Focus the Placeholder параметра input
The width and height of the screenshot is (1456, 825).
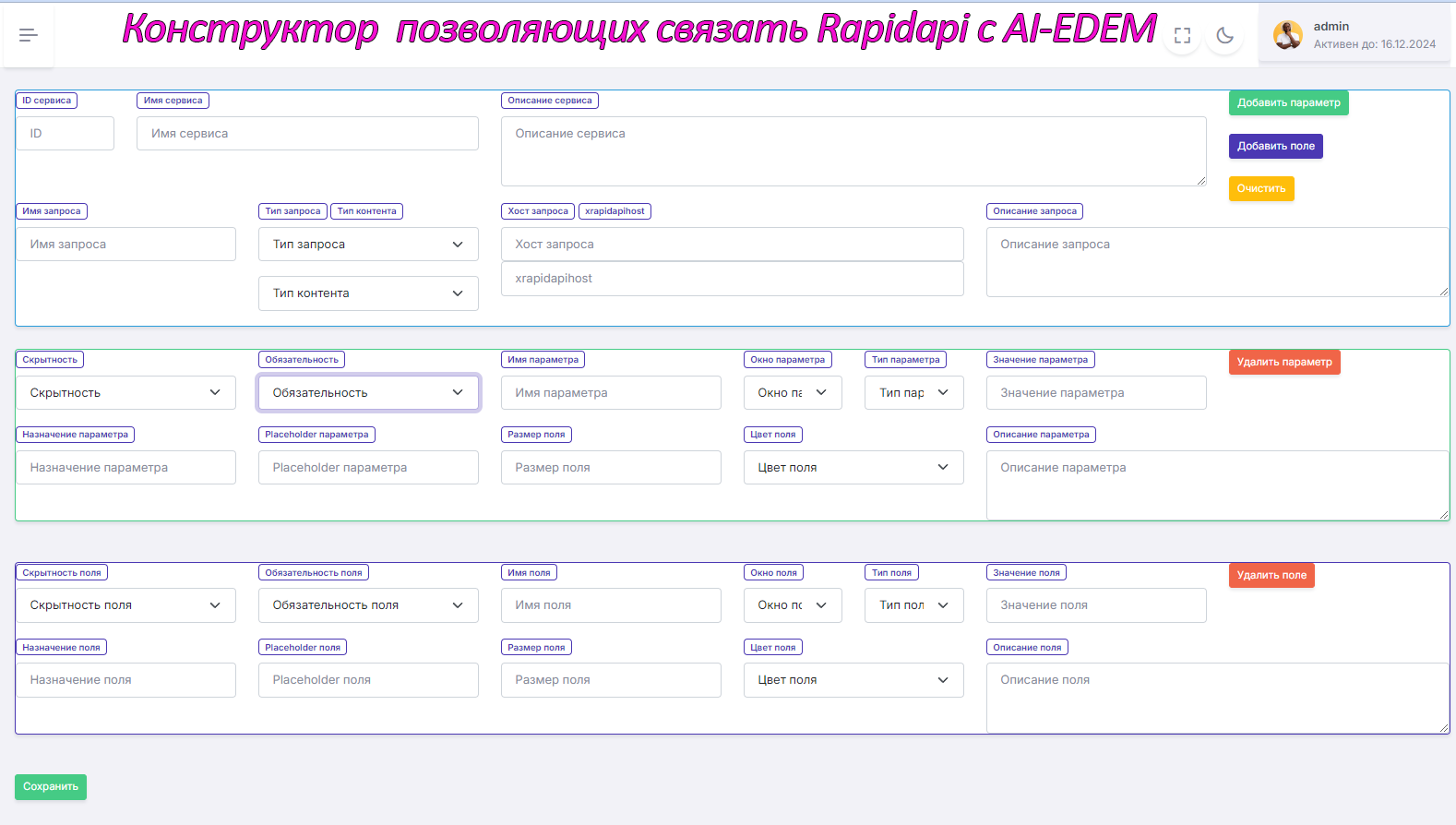[368, 468]
